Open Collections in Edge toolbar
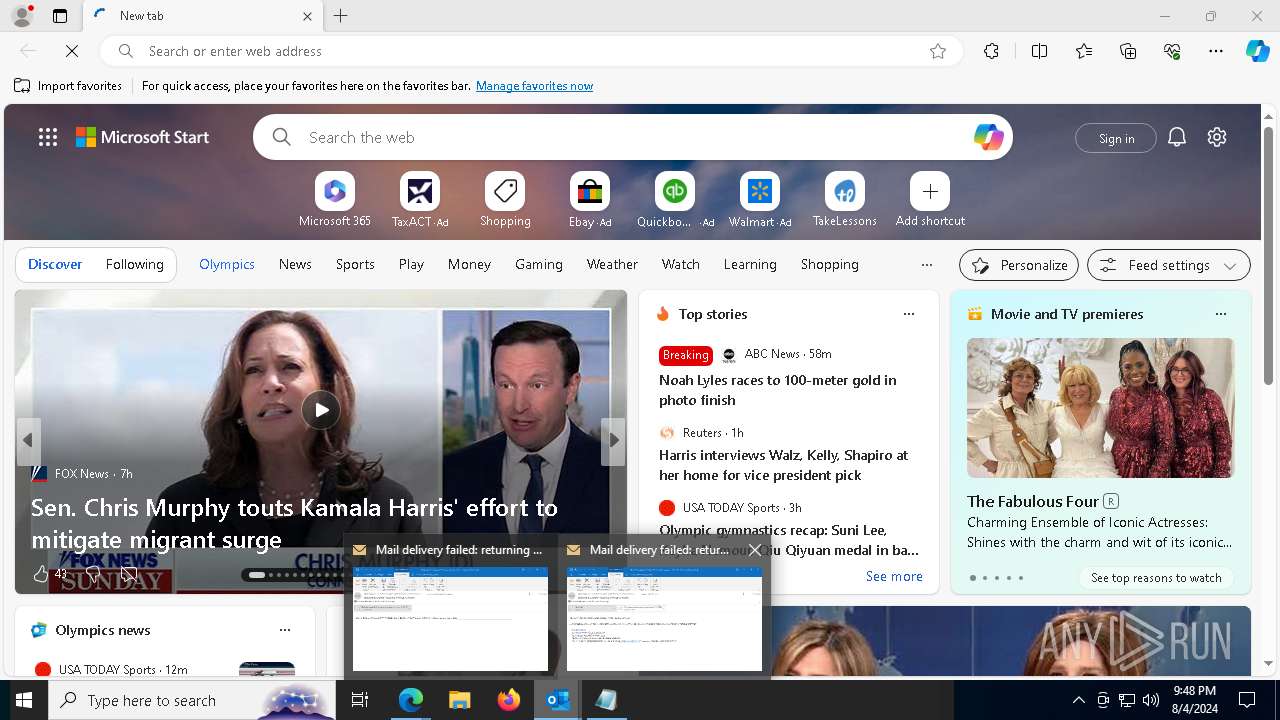This screenshot has width=1280, height=720. [x=1128, y=51]
